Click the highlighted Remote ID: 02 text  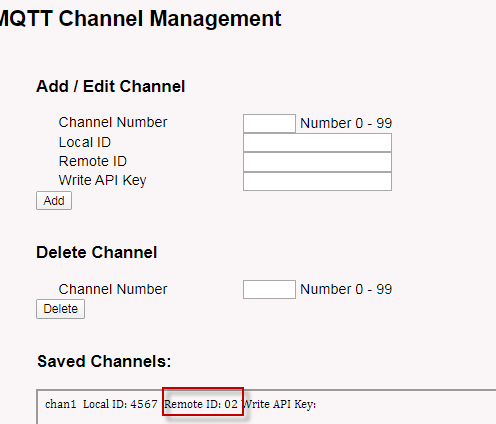201,404
